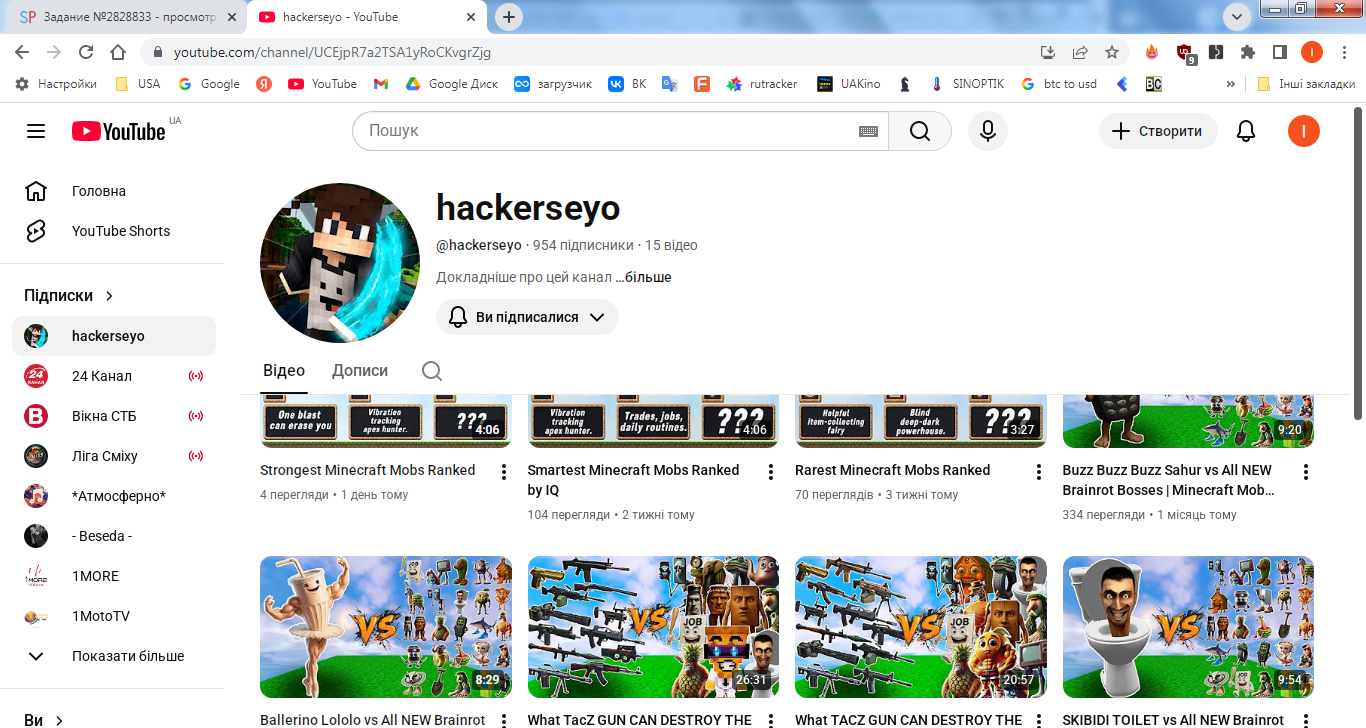Expand the Ви section in sidebar
1366x728 pixels.
click(x=59, y=720)
